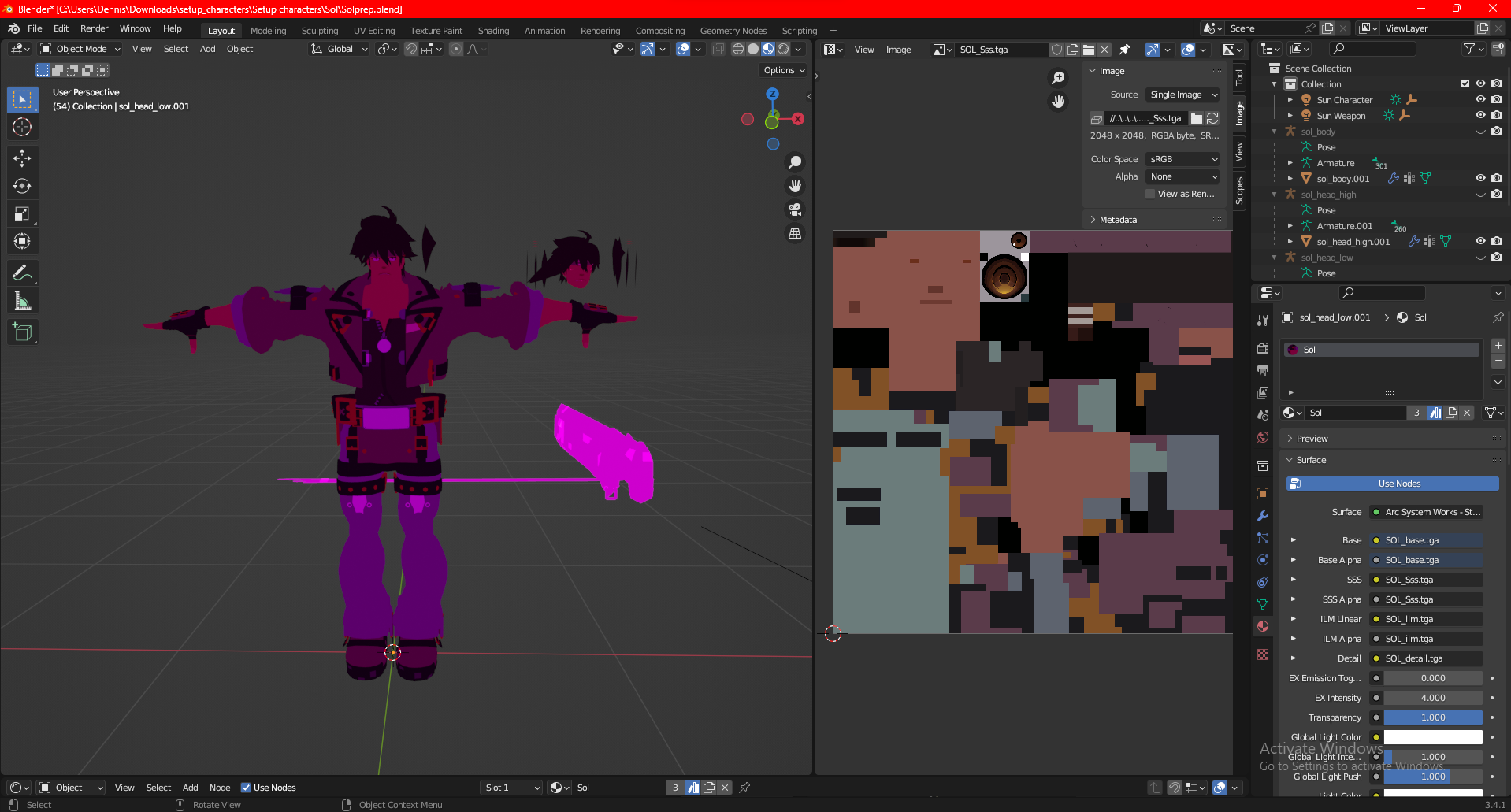Select the Measure tool

click(22, 301)
